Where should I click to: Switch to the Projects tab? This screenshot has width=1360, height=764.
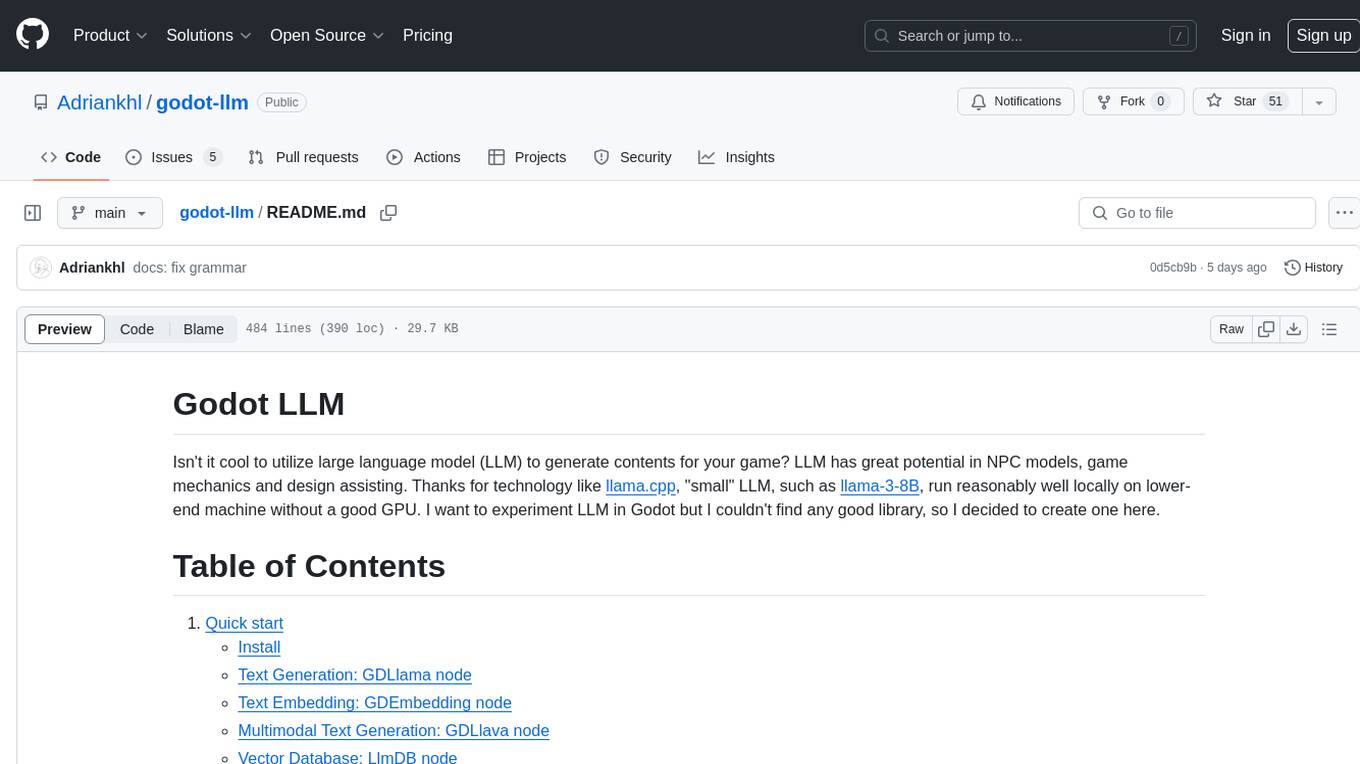pyautogui.click(x=527, y=157)
